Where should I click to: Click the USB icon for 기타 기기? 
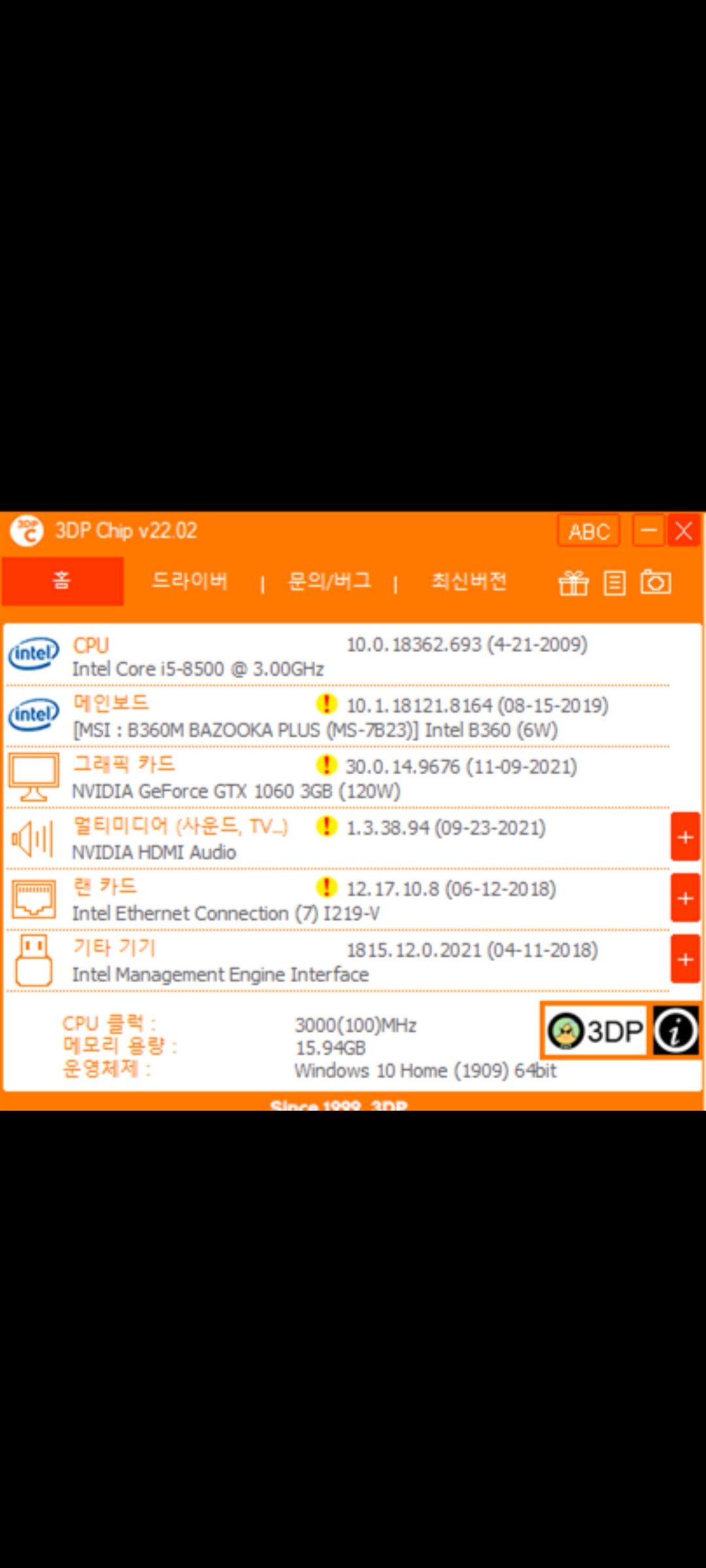[33, 960]
